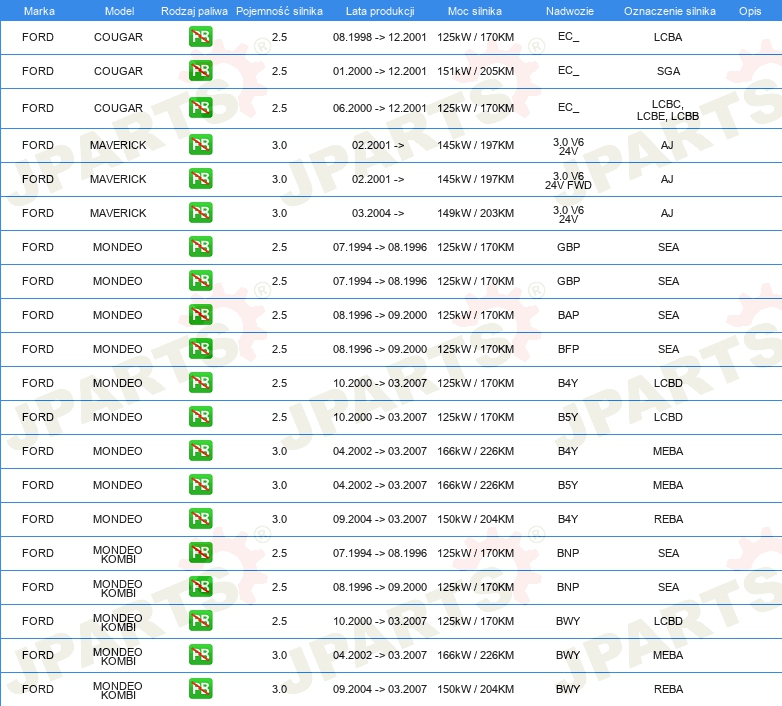Select the petrol icon in the MONDEO BAP row
The height and width of the screenshot is (706, 782).
[200, 315]
